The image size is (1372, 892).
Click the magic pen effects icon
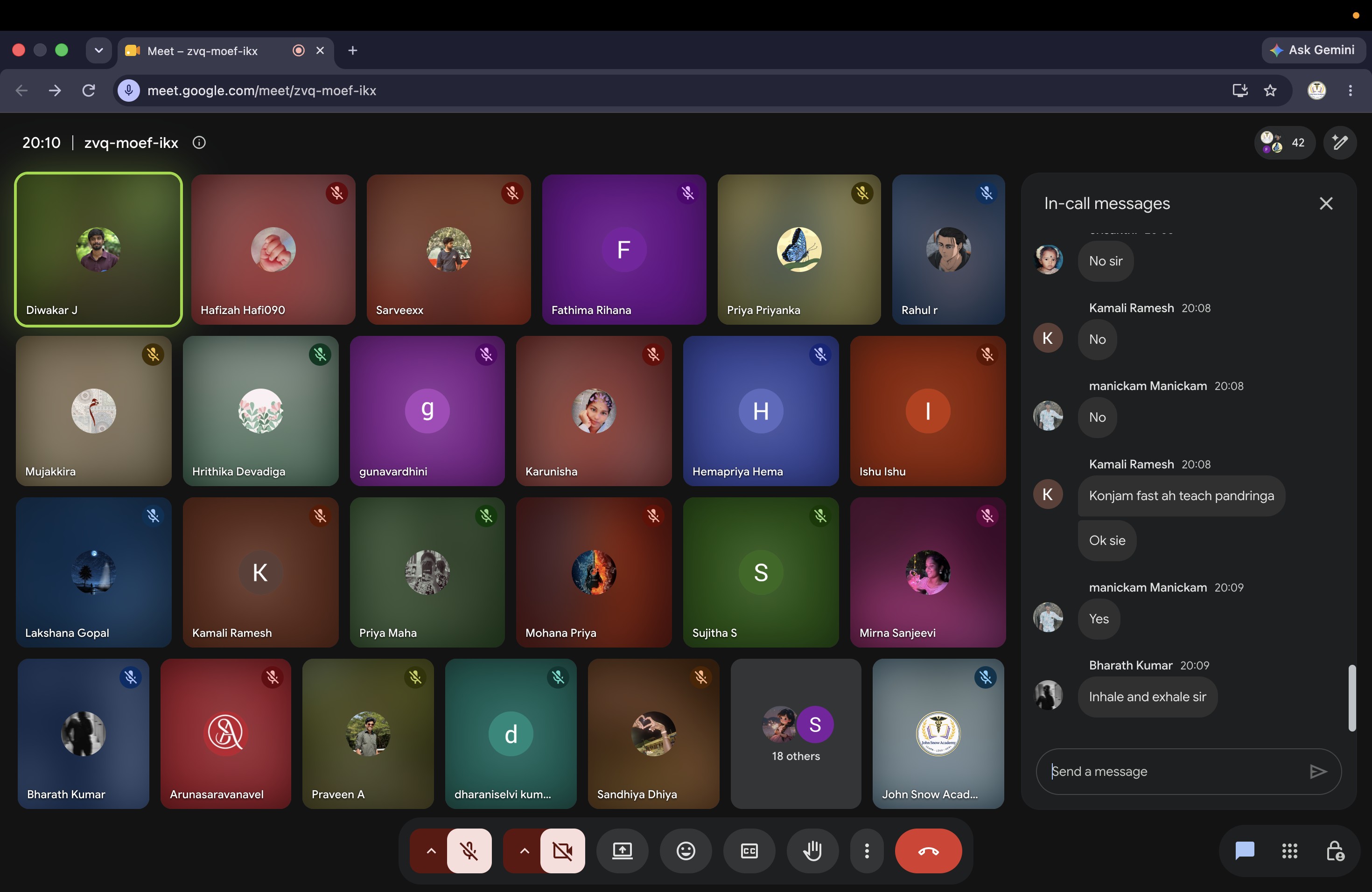point(1340,142)
